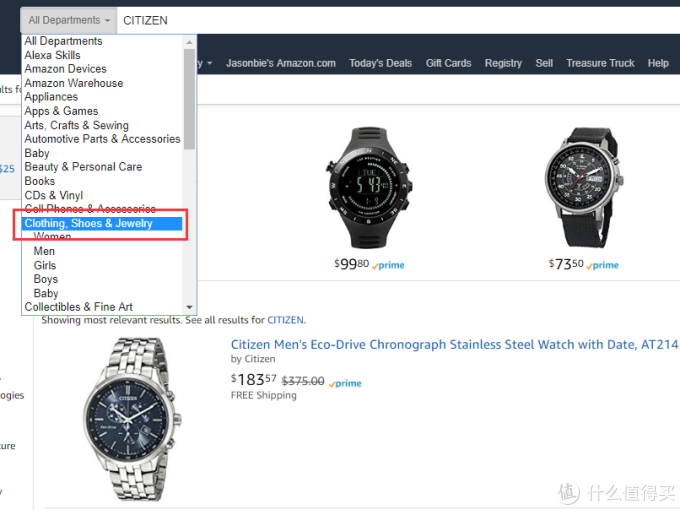Choose Beauty & Personal Care
The height and width of the screenshot is (510, 680).
click(83, 167)
